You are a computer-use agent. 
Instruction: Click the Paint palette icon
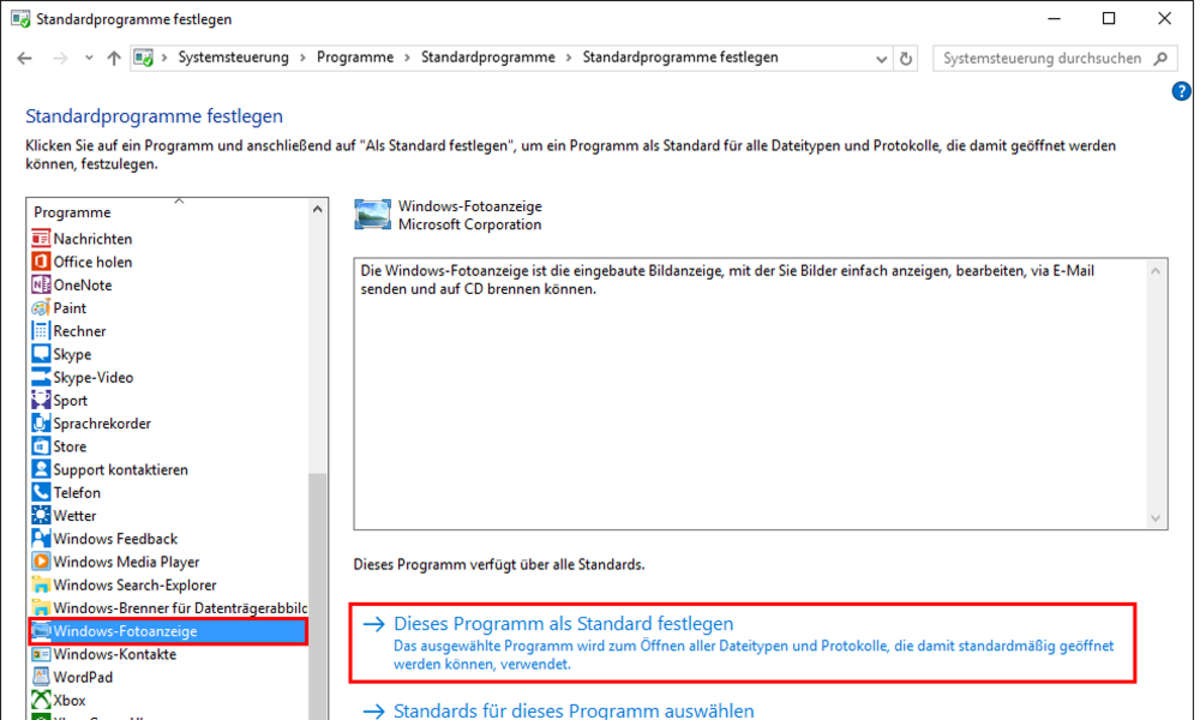(x=41, y=308)
